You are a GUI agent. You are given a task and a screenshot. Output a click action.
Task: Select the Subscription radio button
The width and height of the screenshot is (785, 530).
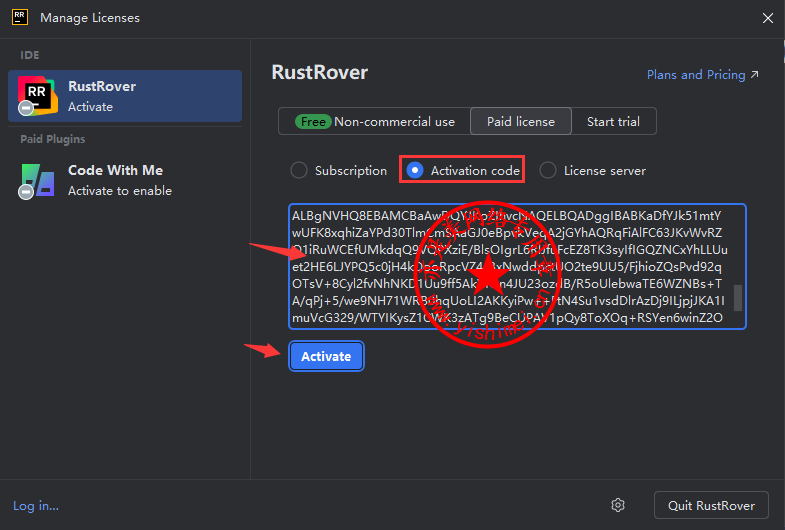tap(299, 170)
